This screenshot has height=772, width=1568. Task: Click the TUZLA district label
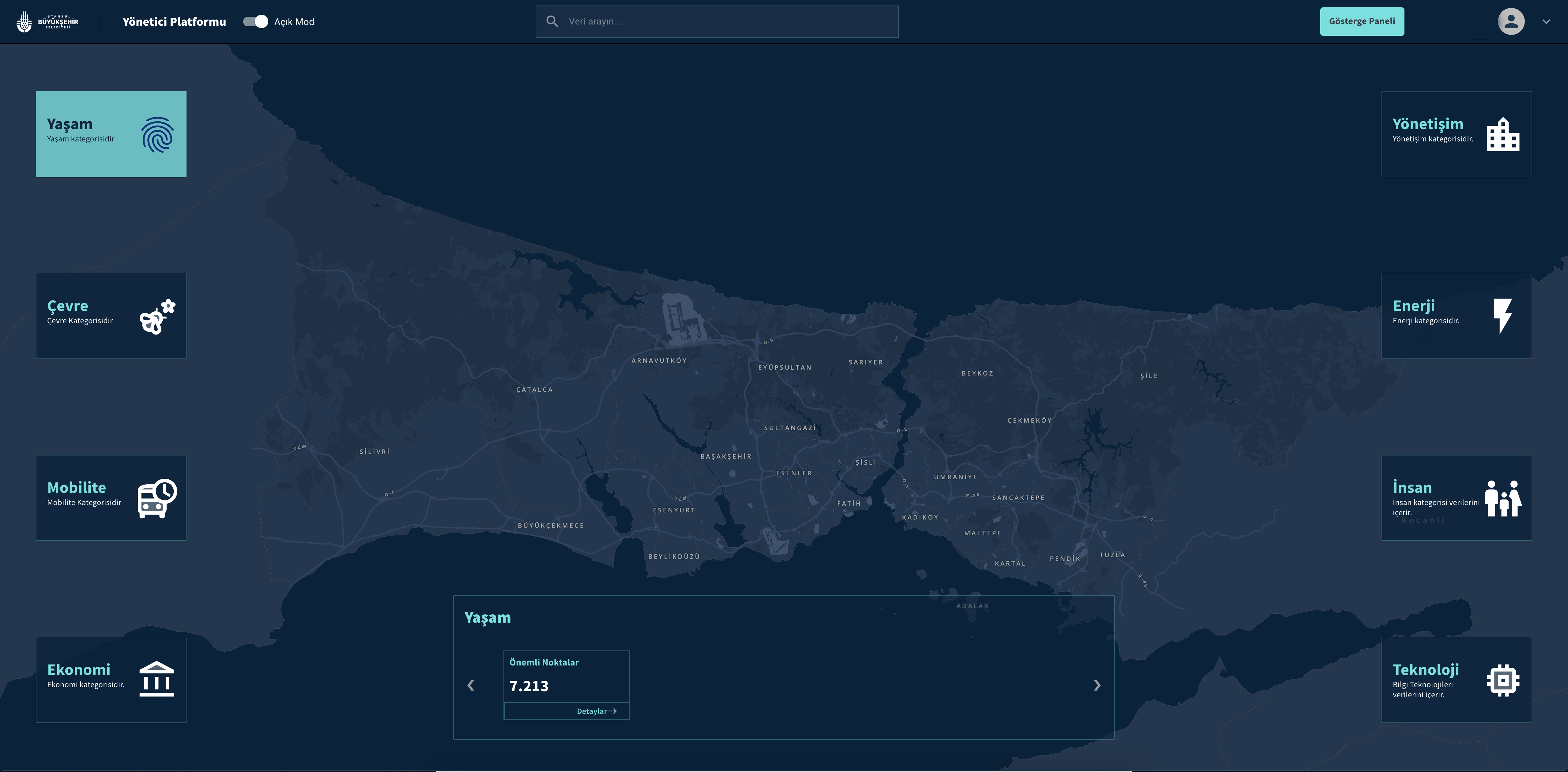1112,555
